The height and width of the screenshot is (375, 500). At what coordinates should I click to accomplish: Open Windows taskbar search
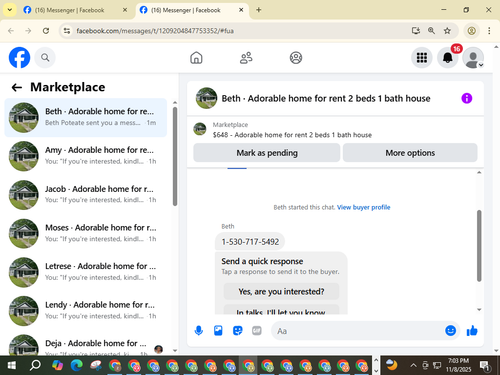coord(35,366)
